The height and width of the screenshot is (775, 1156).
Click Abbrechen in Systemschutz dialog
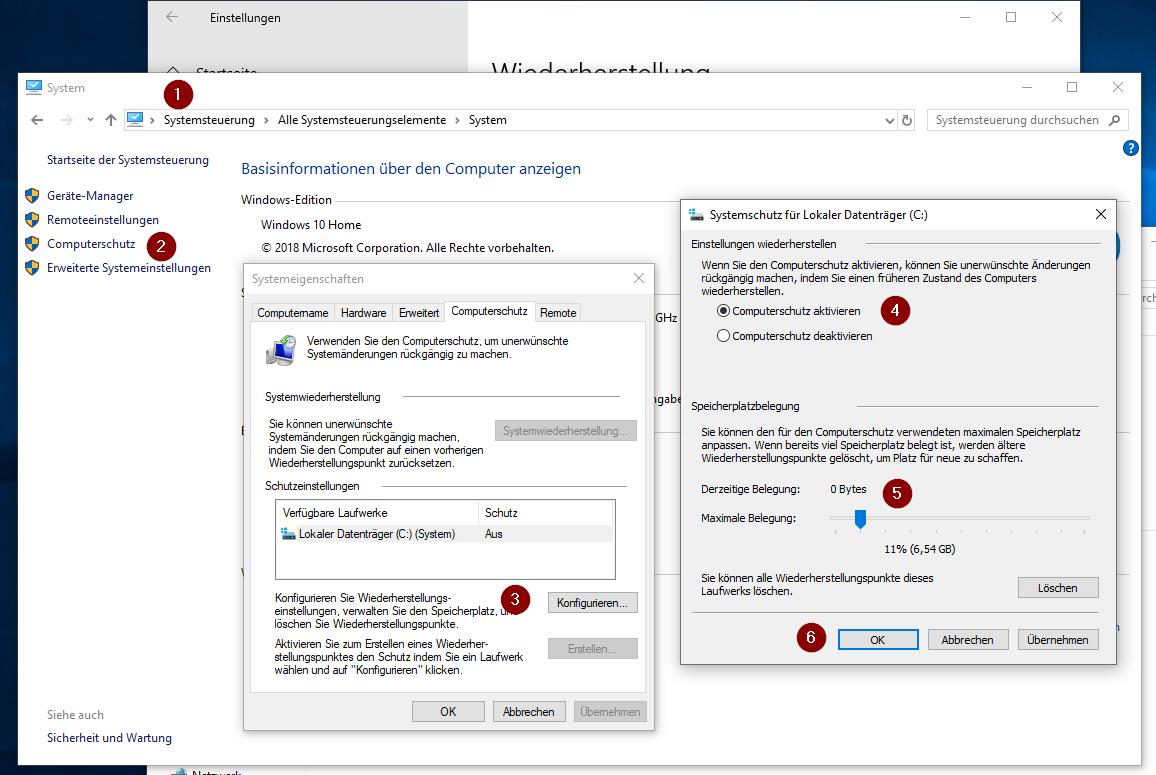[967, 639]
